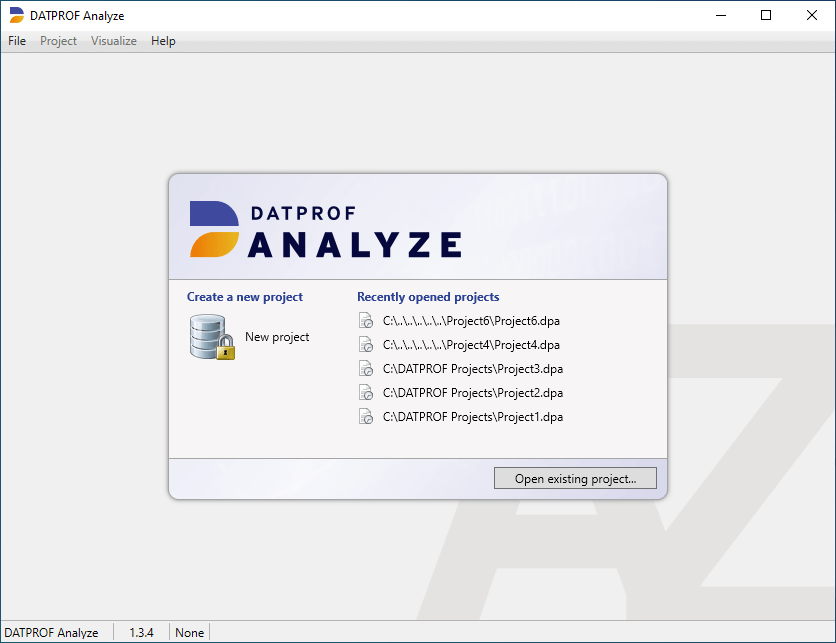Click the file icon beside Project3.dpa
Screen dimensions: 836x643
tap(366, 369)
